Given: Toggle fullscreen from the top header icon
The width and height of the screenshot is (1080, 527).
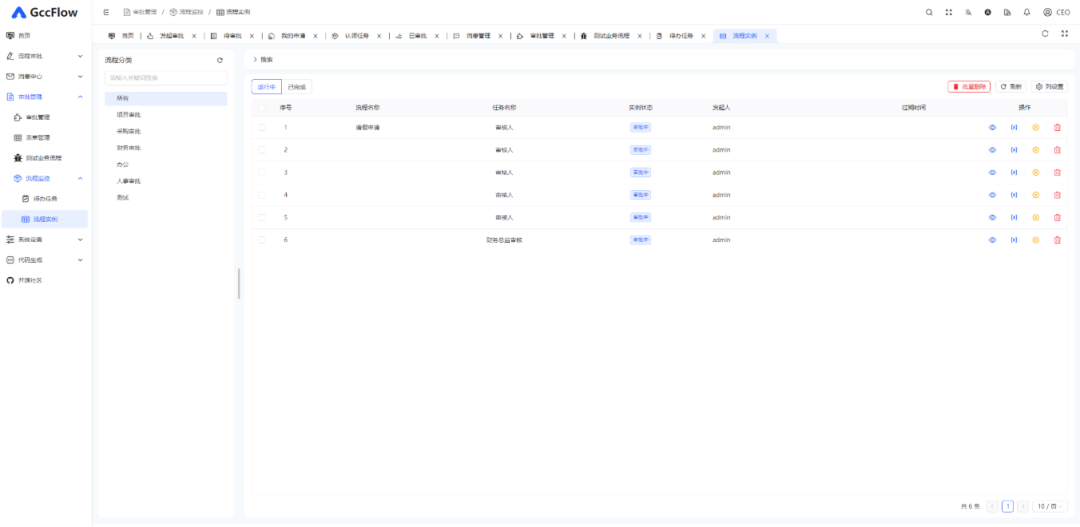Looking at the screenshot, I should (x=948, y=12).
